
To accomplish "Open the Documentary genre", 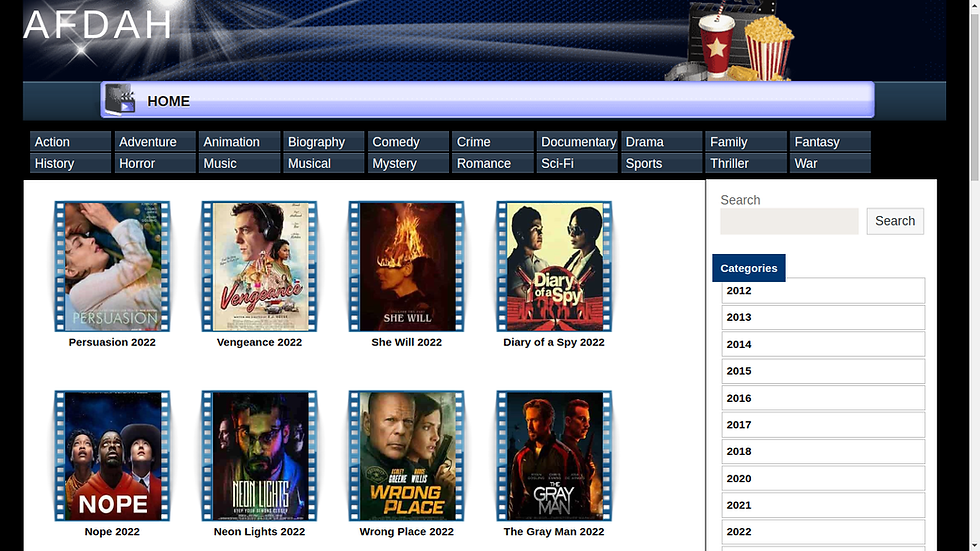I will (x=577, y=142).
